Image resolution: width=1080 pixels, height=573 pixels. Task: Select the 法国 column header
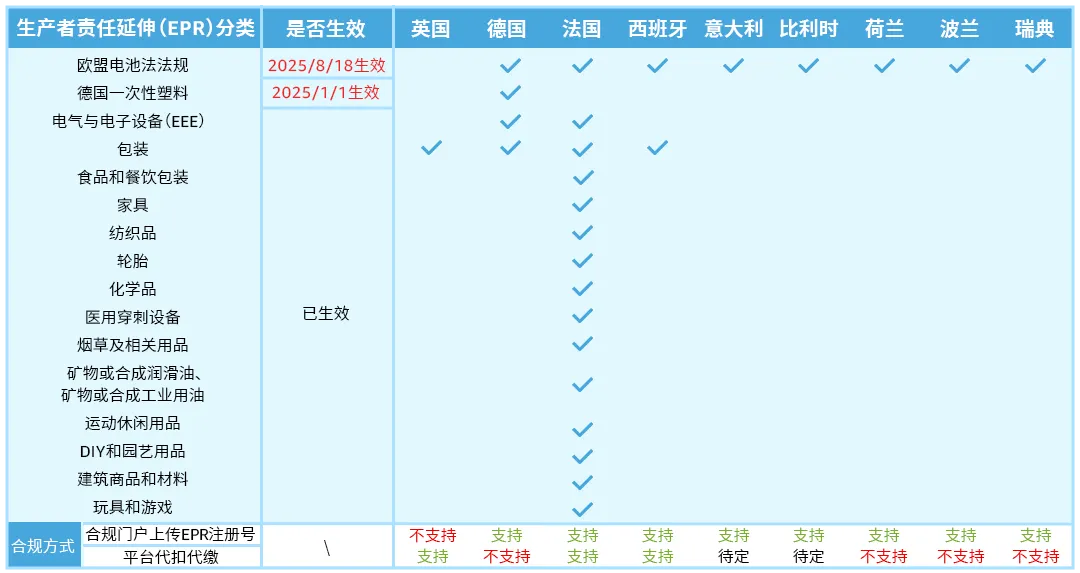[x=582, y=29]
